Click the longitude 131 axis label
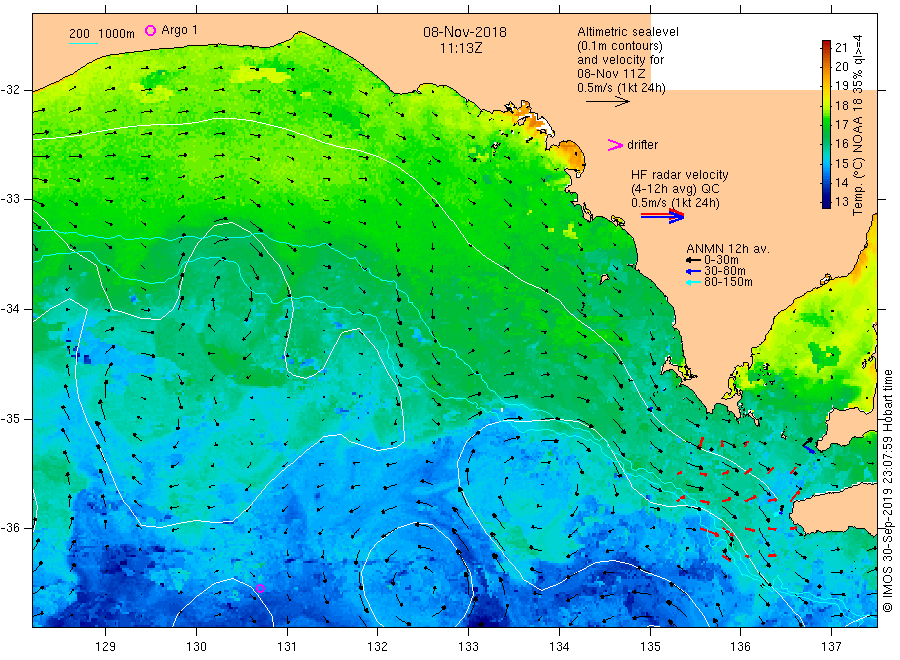The height and width of the screenshot is (660, 900). (x=287, y=647)
